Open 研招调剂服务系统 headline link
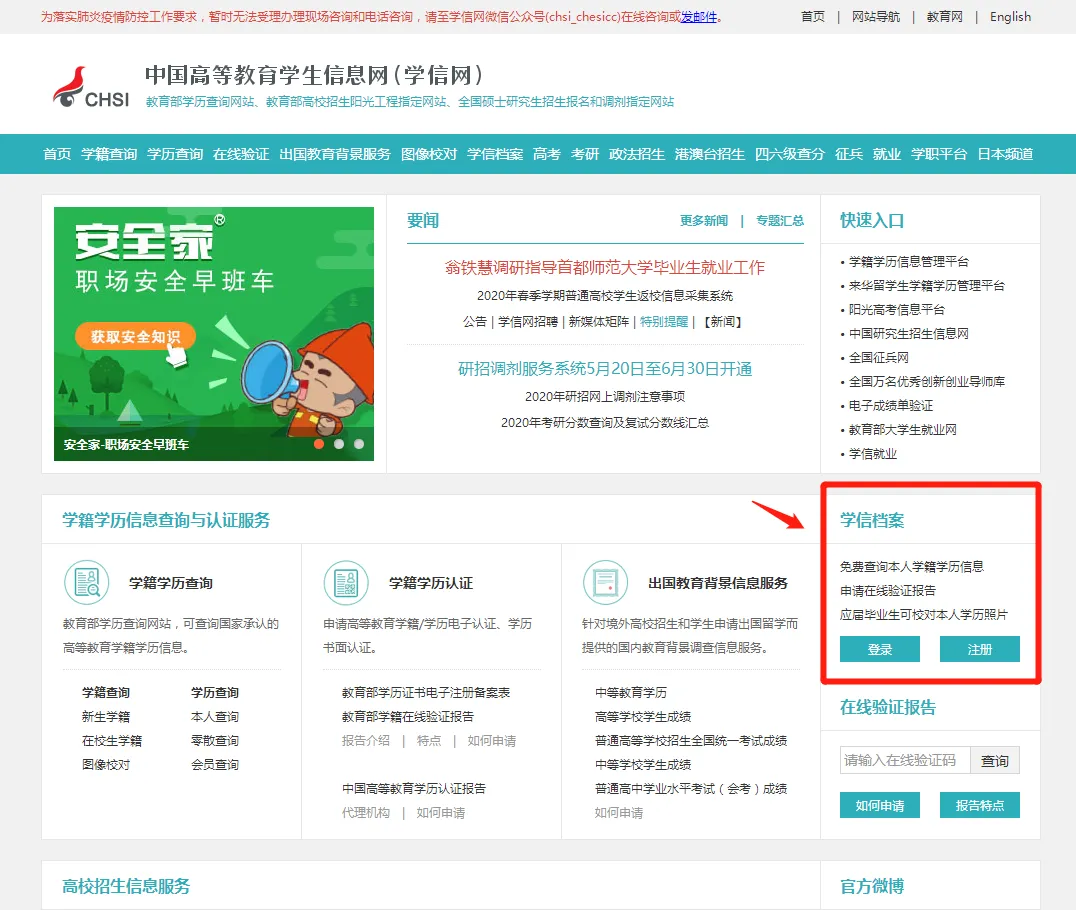1076x910 pixels. 605,369
